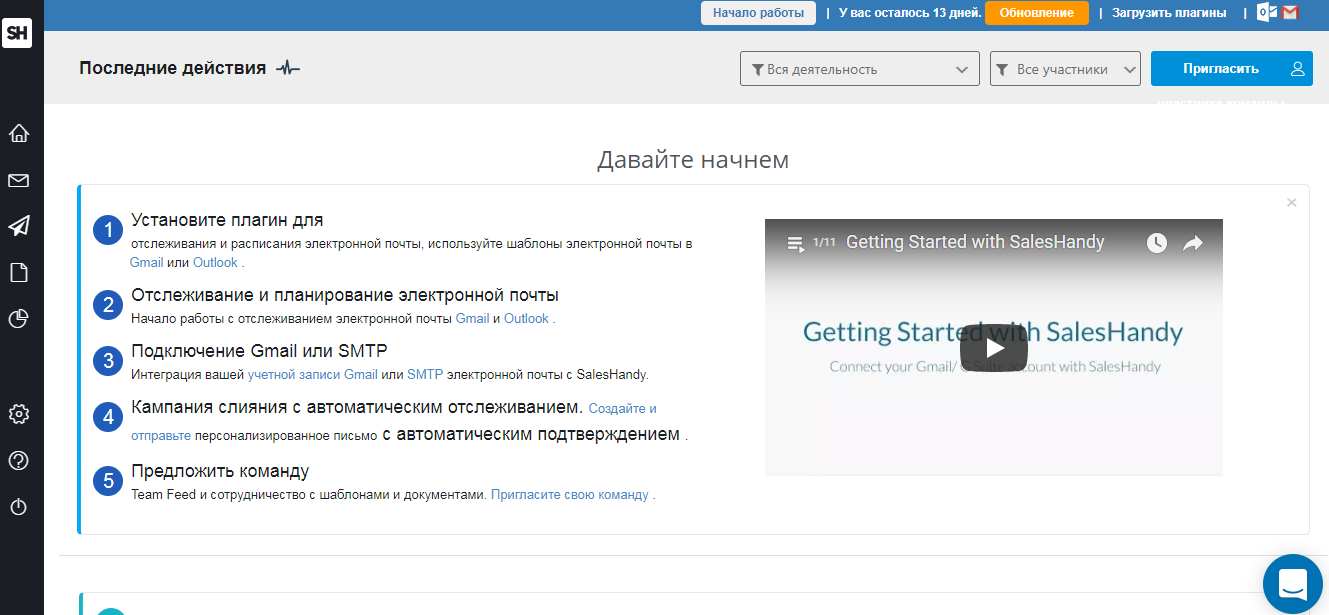Image resolution: width=1329 pixels, height=615 pixels.
Task: Click the Загрузить плагины link
Action: (x=1169, y=13)
